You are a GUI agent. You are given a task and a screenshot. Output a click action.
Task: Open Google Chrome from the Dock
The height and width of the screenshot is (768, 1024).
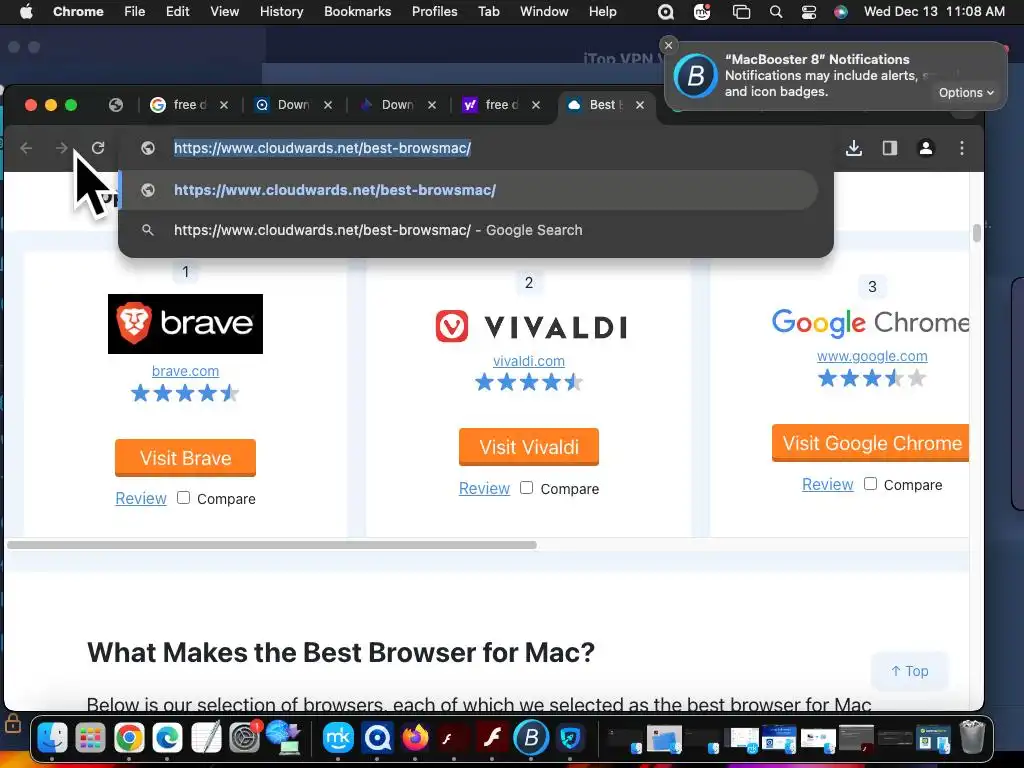[x=129, y=738]
